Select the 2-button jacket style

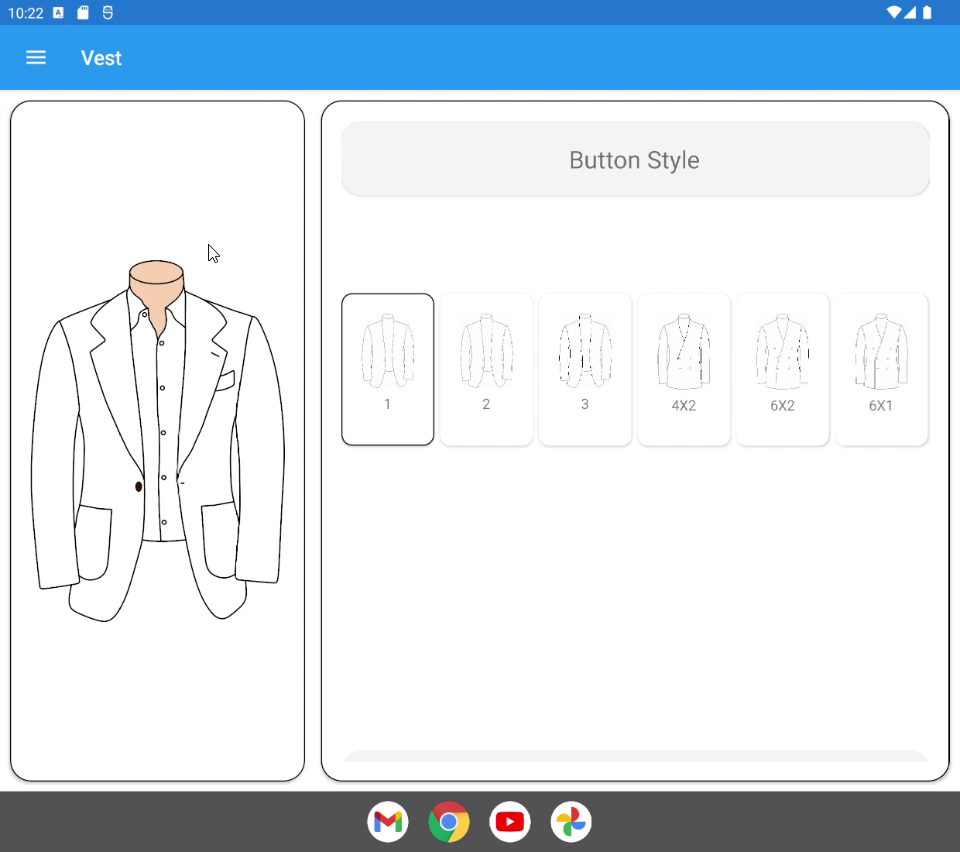(x=486, y=368)
